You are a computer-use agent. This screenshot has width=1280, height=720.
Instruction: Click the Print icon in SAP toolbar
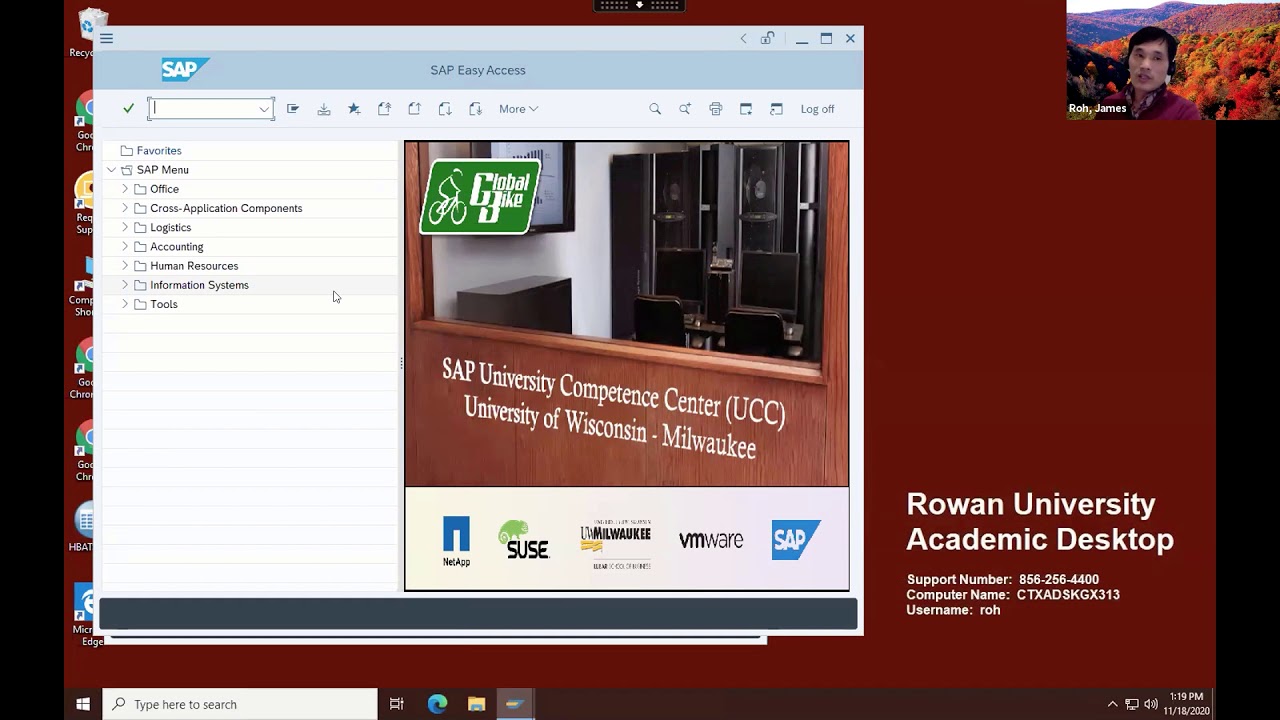coord(716,109)
